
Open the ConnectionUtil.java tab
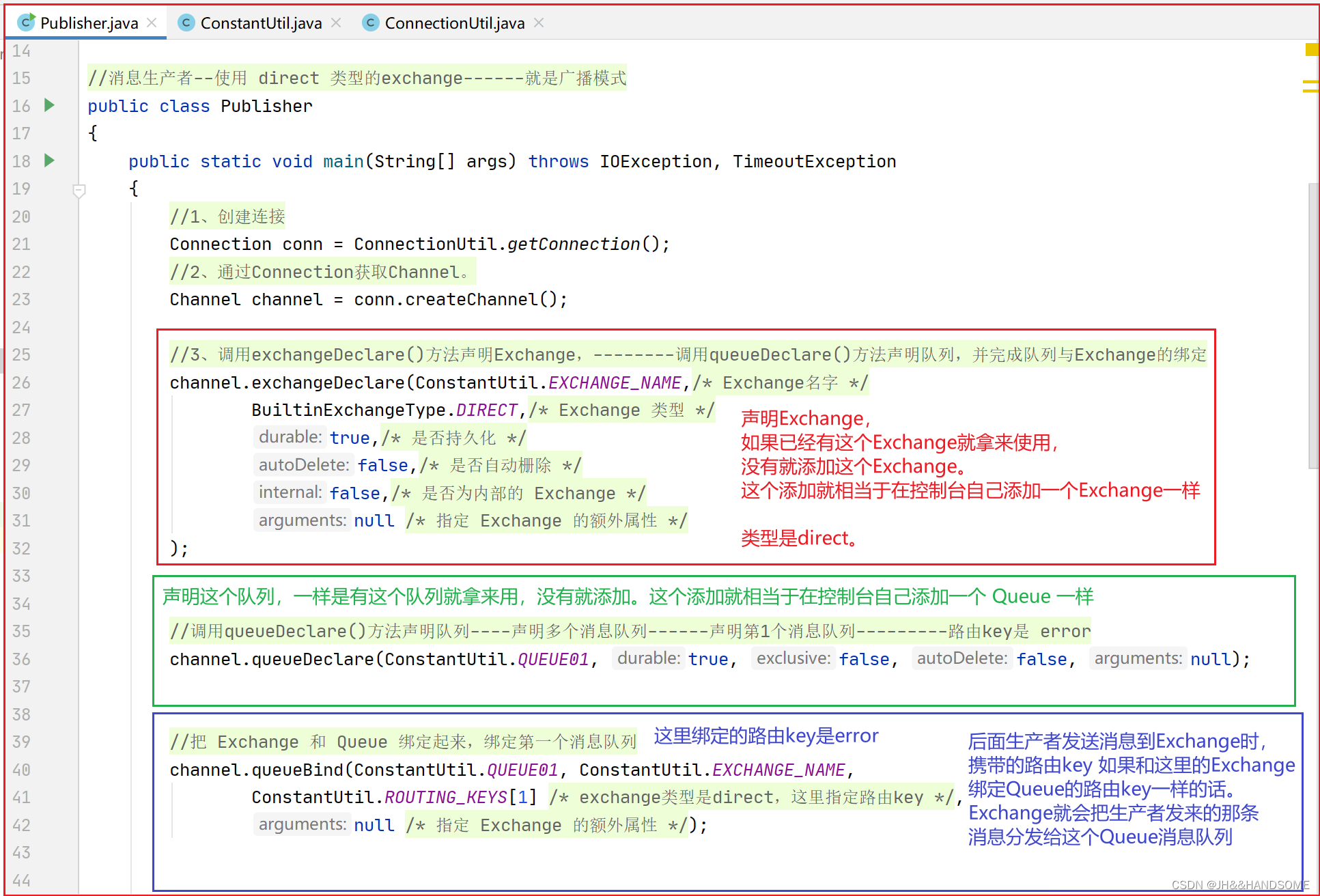tap(454, 23)
